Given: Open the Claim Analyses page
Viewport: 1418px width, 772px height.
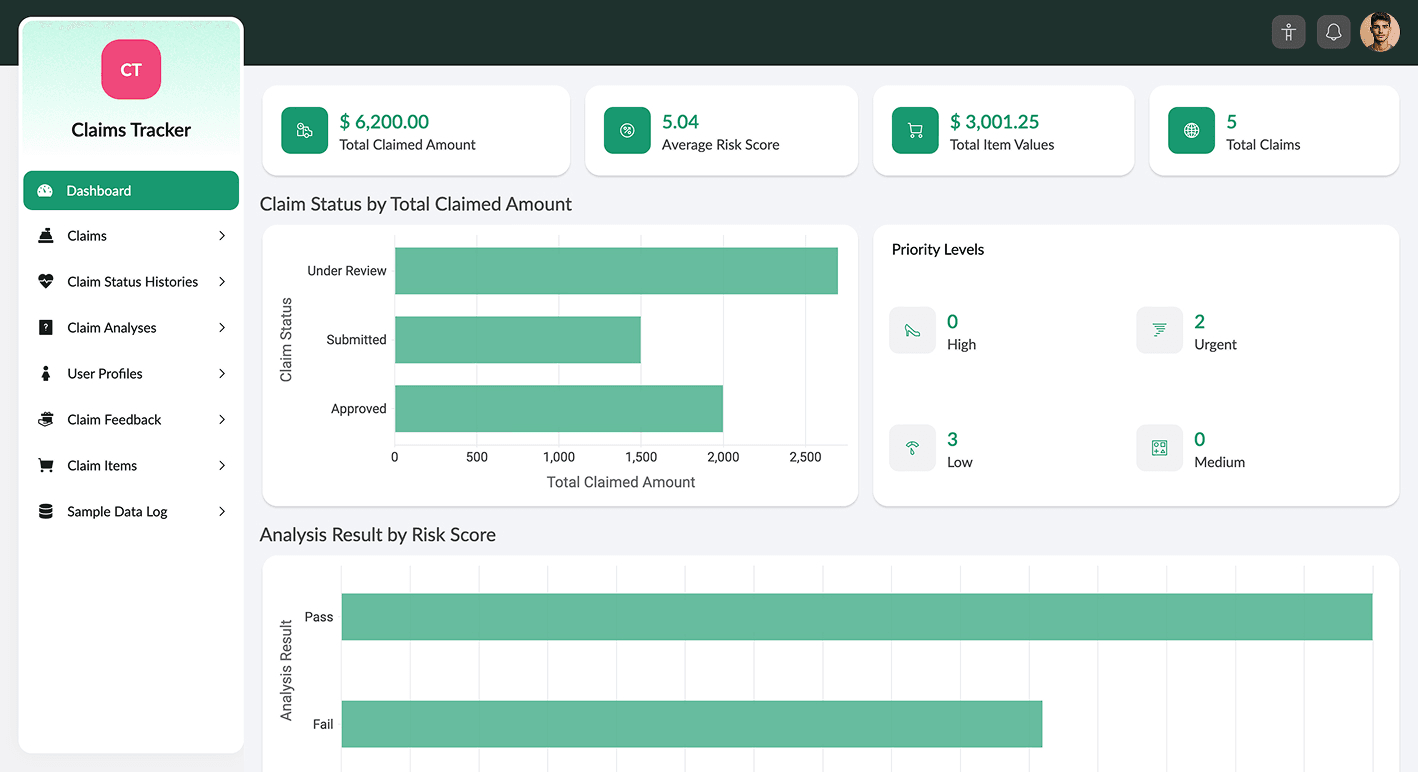Looking at the screenshot, I should (x=111, y=327).
